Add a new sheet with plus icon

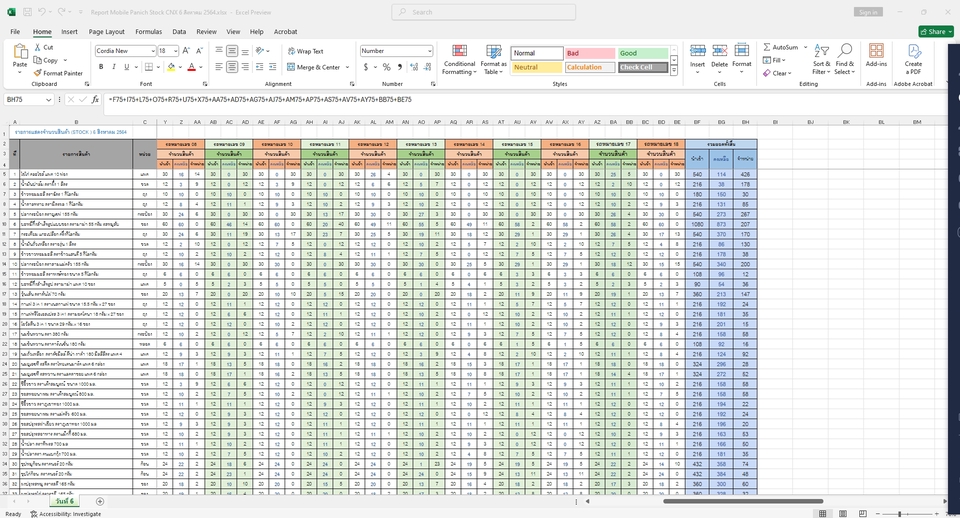tap(100, 501)
